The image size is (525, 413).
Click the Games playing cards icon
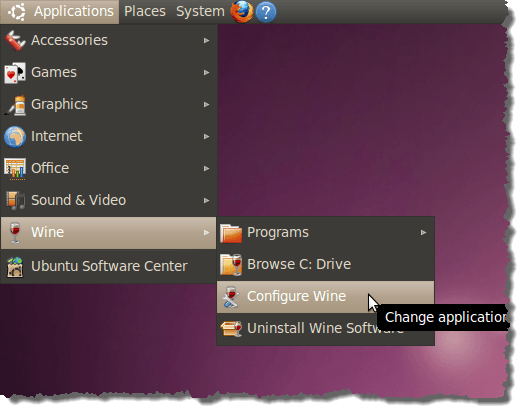coord(15,72)
